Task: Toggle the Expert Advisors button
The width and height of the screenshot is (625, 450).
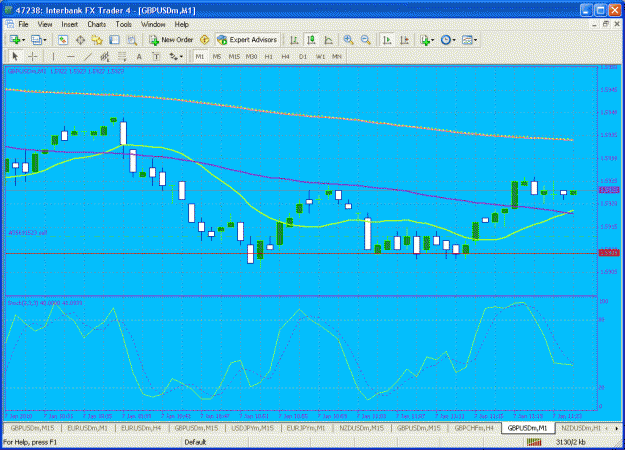Action: point(247,40)
